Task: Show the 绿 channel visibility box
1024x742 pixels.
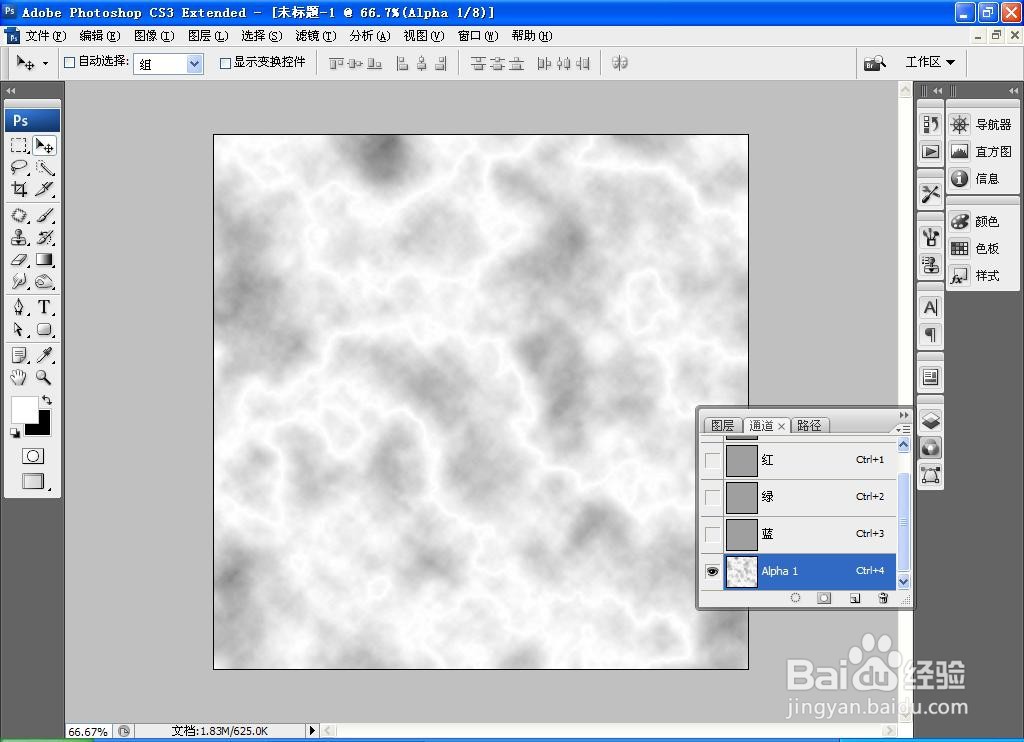Action: click(x=712, y=497)
